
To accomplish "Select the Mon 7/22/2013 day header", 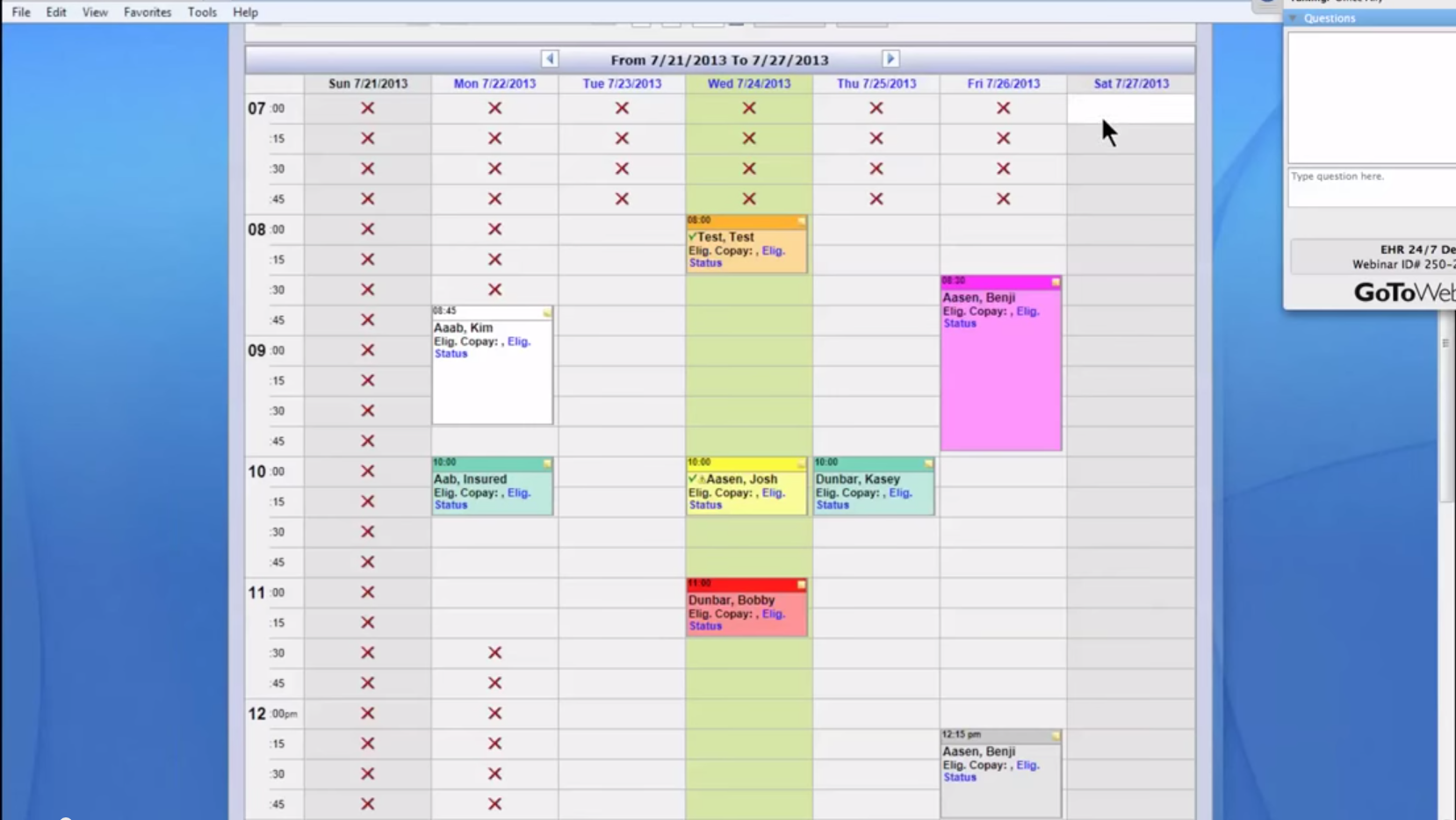I will pos(494,83).
